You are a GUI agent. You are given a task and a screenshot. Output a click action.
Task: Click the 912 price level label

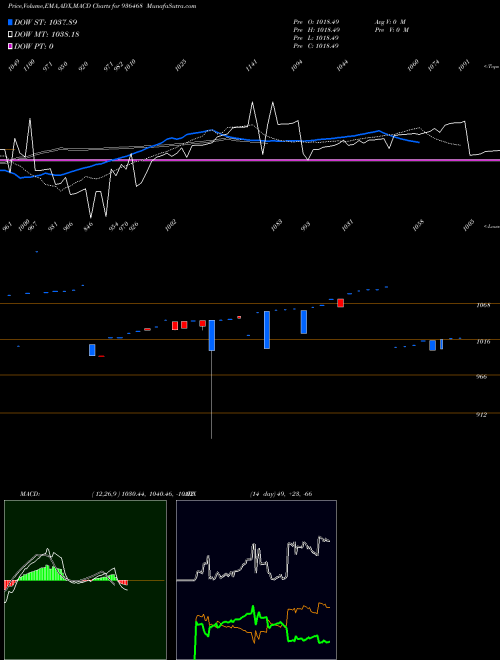(483, 415)
